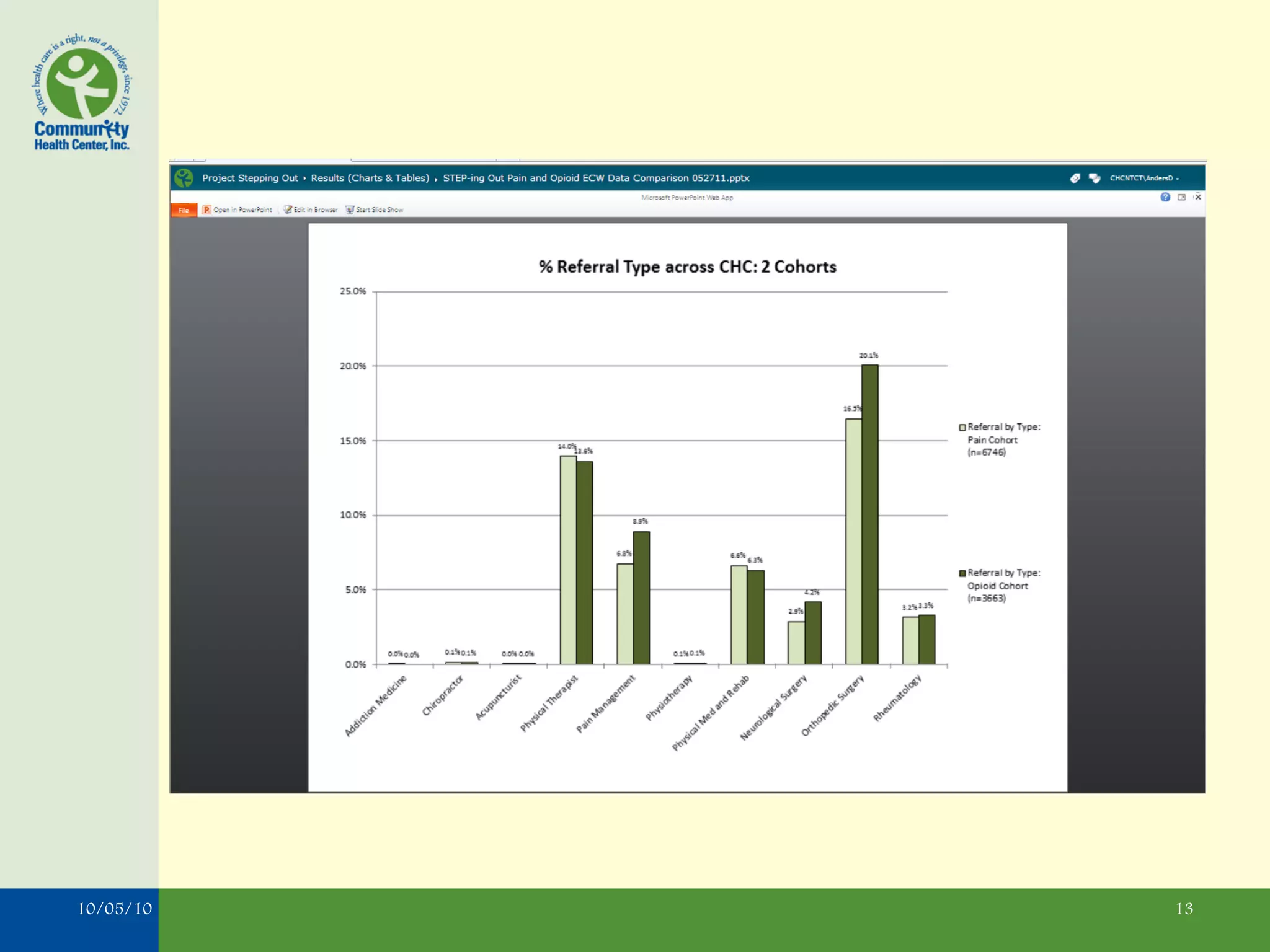
Task: Click the chat bubbles icon in header
Action: [x=1095, y=178]
